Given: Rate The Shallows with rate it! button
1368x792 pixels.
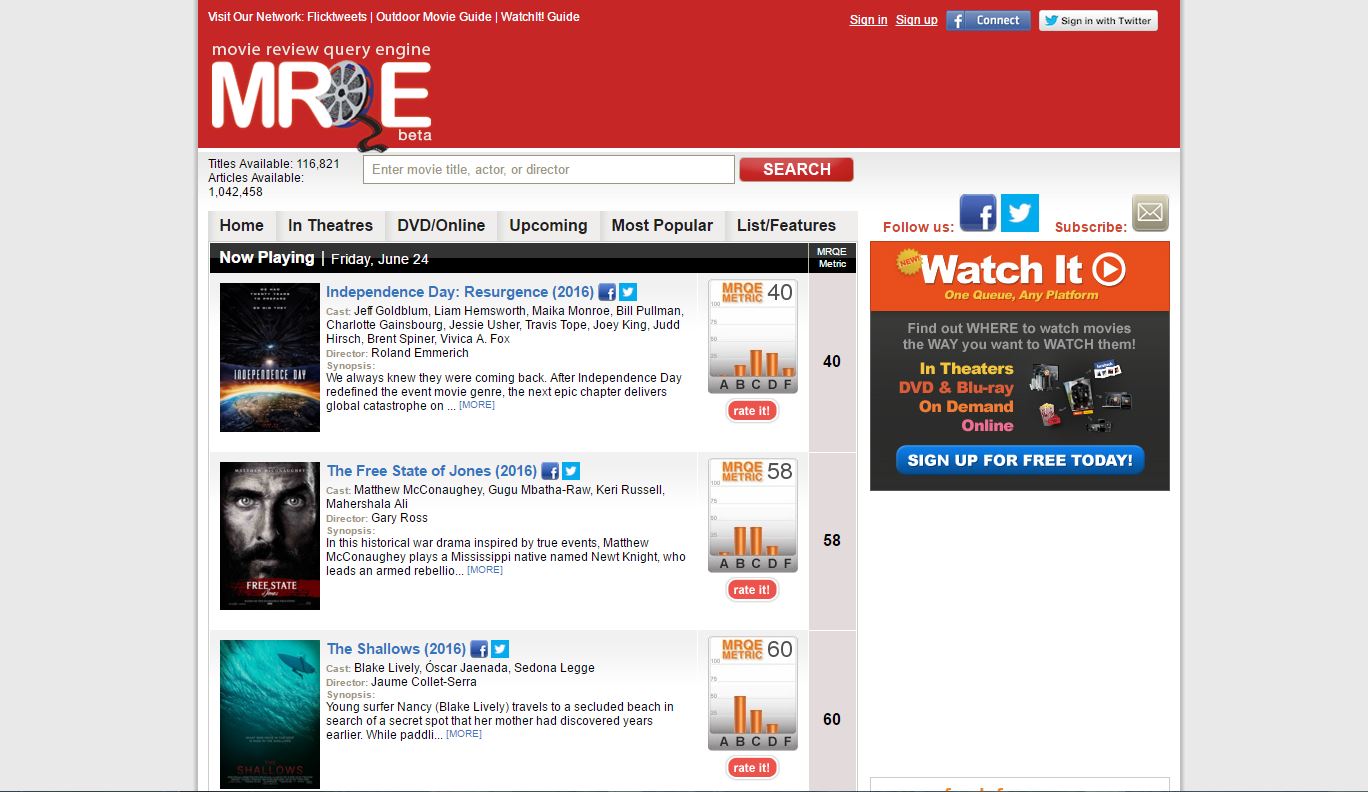Looking at the screenshot, I should click(x=752, y=768).
